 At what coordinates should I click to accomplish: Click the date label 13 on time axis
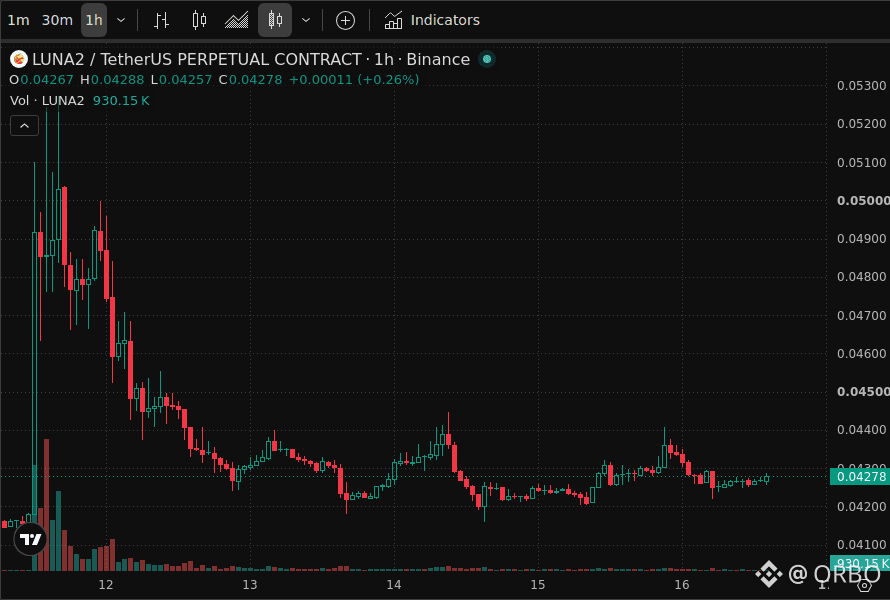click(250, 585)
